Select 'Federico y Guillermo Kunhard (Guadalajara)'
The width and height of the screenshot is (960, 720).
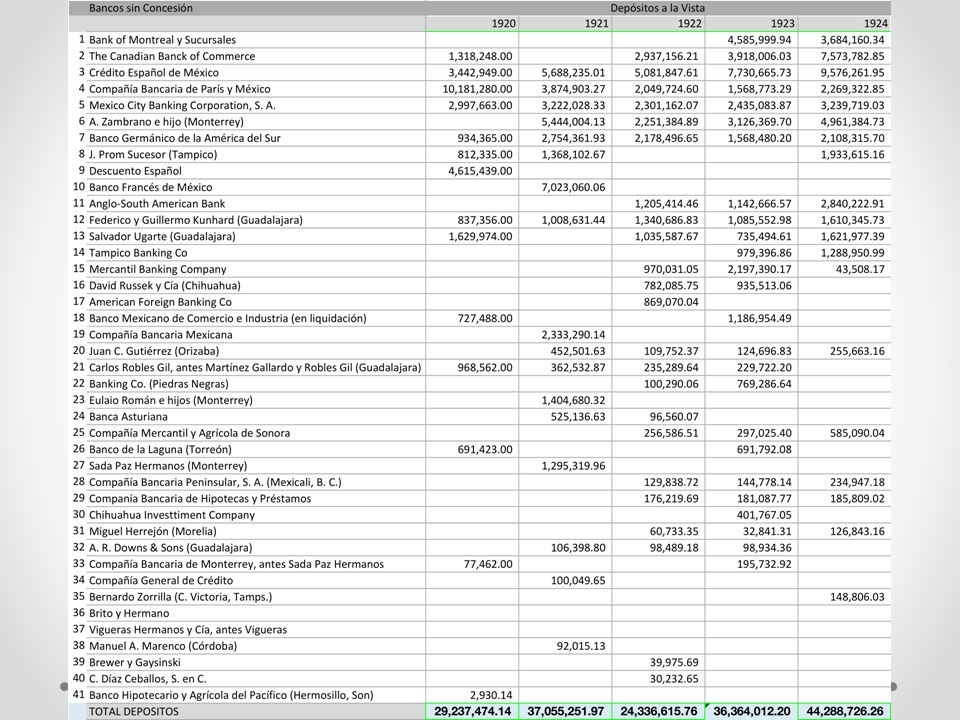[256, 220]
